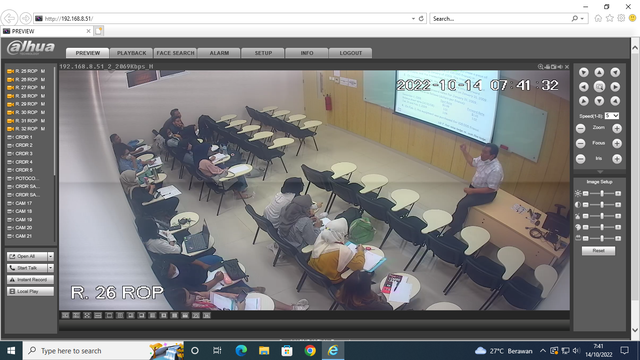Open the R. 25 ROP camera channel

(x=26, y=71)
